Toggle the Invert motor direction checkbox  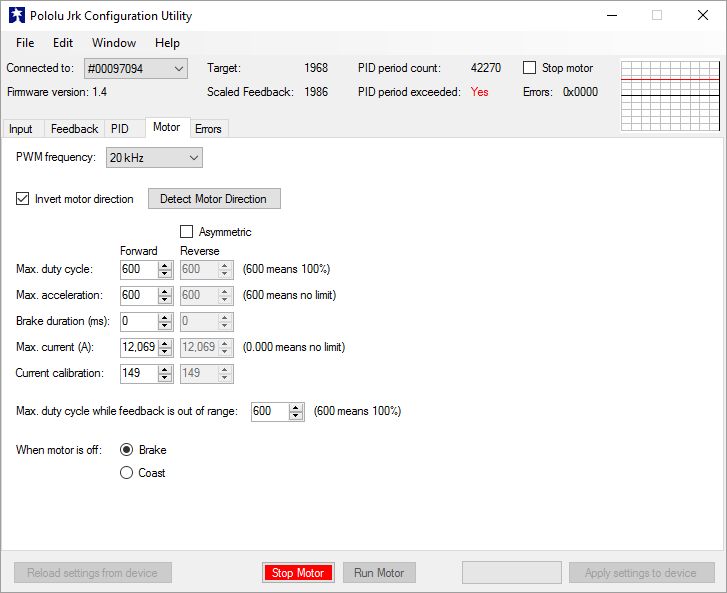point(23,199)
